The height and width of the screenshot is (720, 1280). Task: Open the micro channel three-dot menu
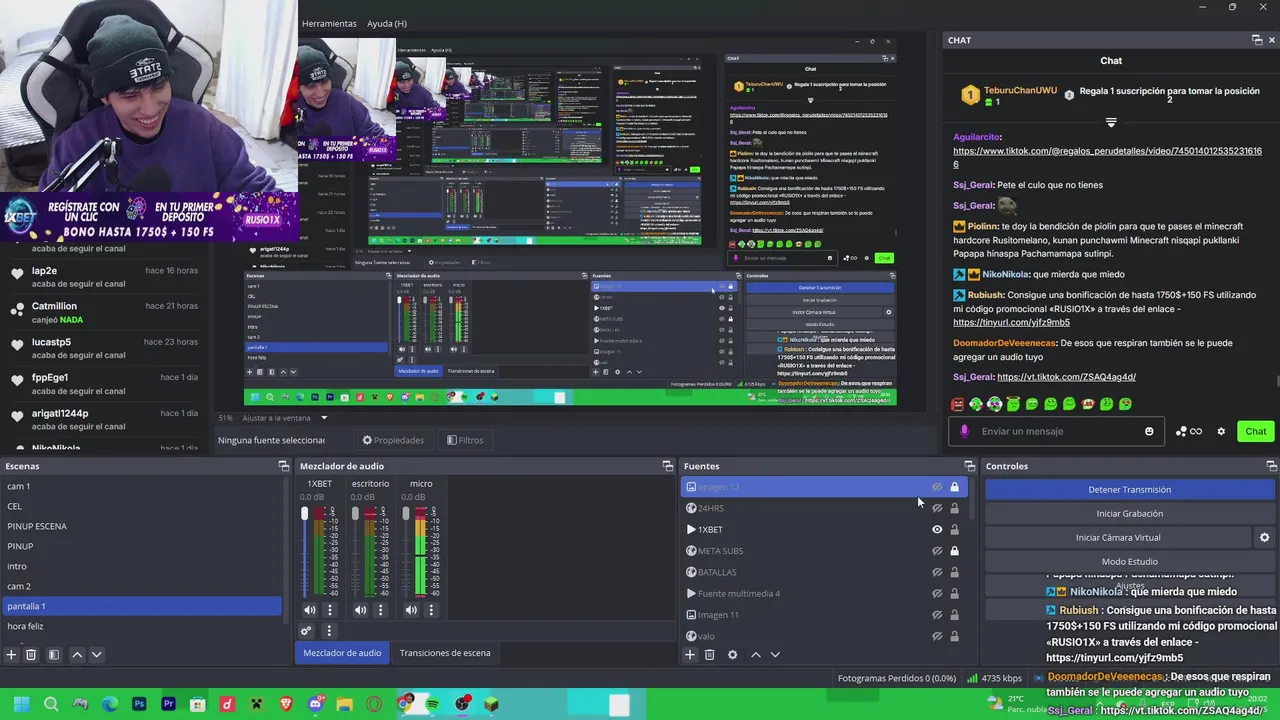(431, 610)
